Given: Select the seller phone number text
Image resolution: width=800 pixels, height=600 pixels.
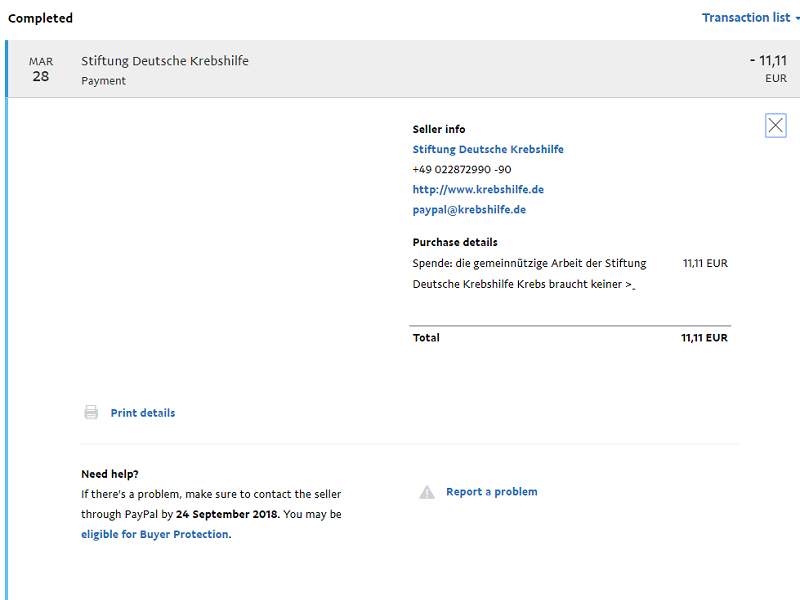Looking at the screenshot, I should point(462,169).
